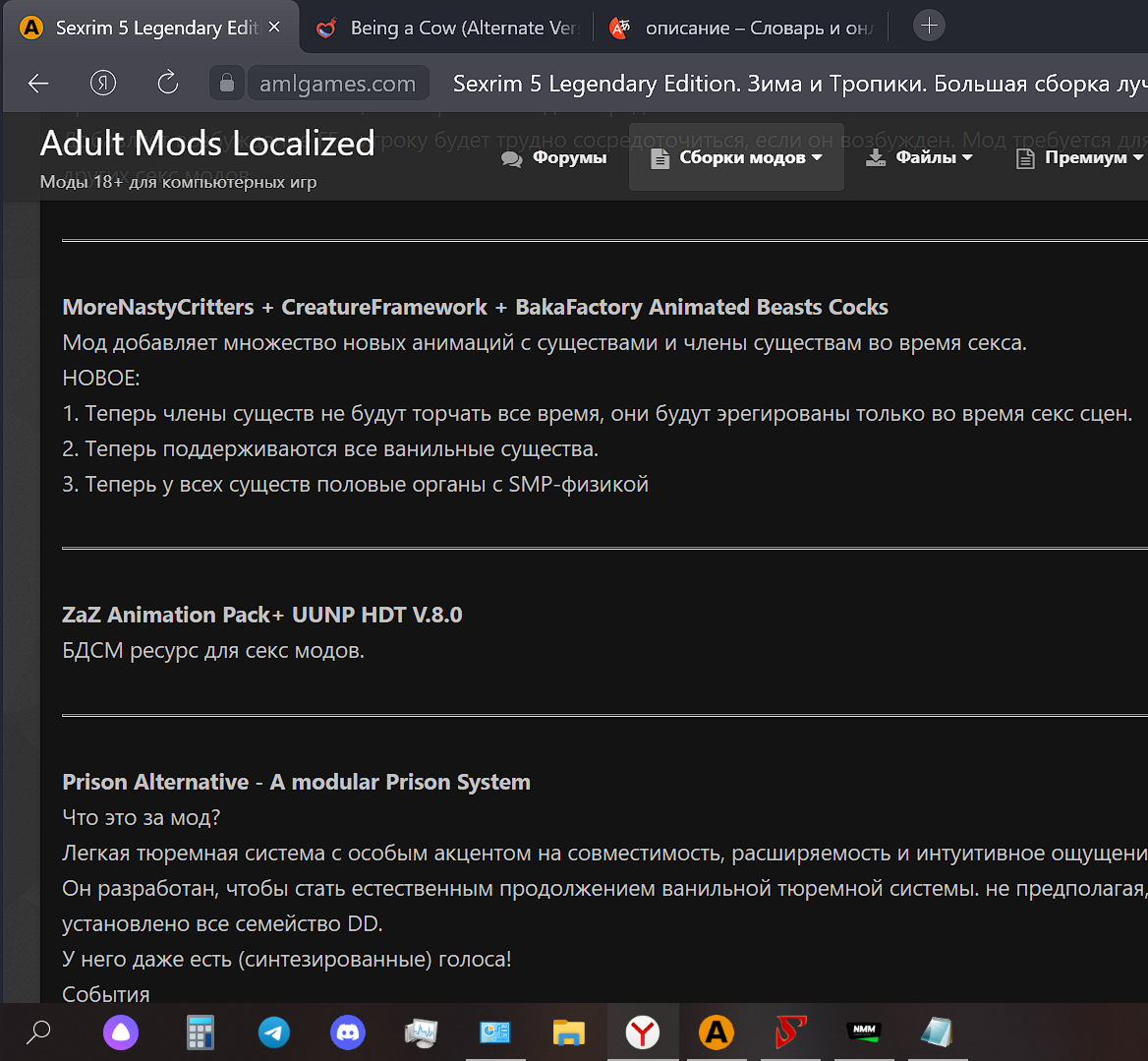Click the 'НОВОЕ:' text line
The height and width of the screenshot is (1061, 1148).
pos(101,378)
